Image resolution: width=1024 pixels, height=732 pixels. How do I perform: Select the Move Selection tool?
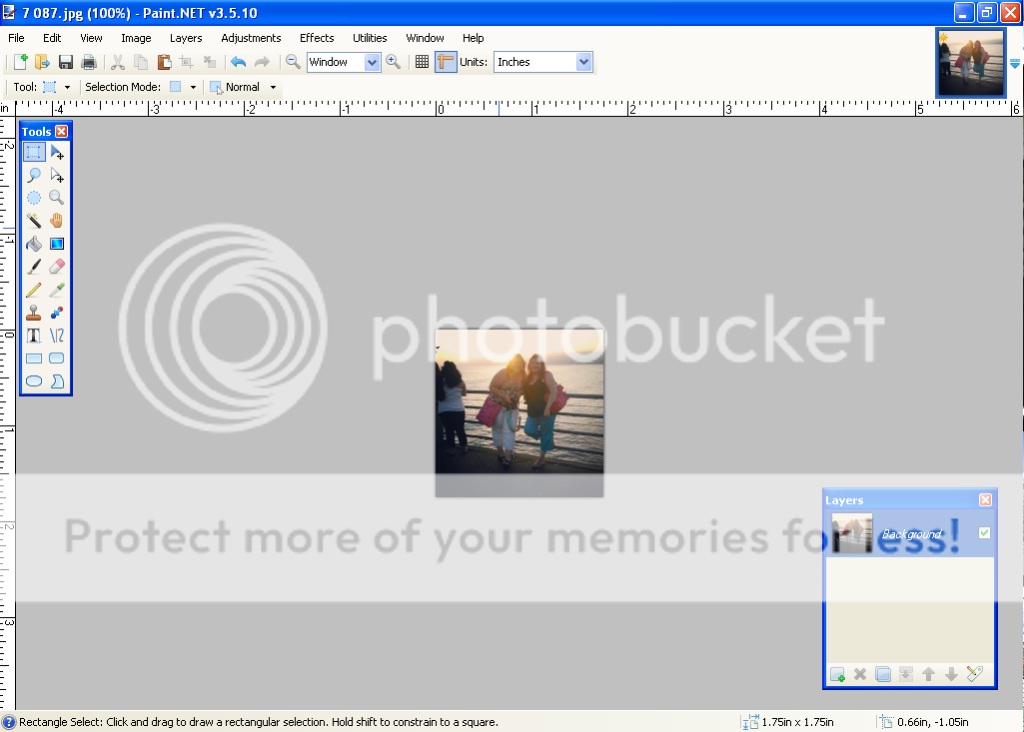tap(57, 175)
